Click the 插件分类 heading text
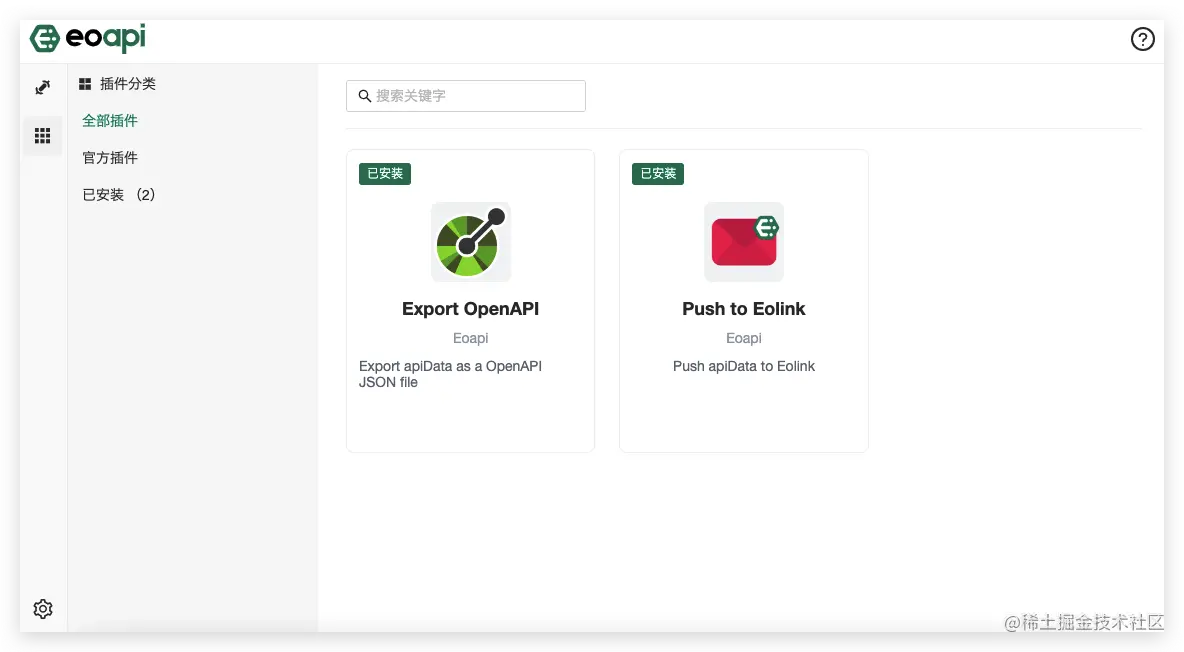This screenshot has height=652, width=1184. [x=128, y=84]
